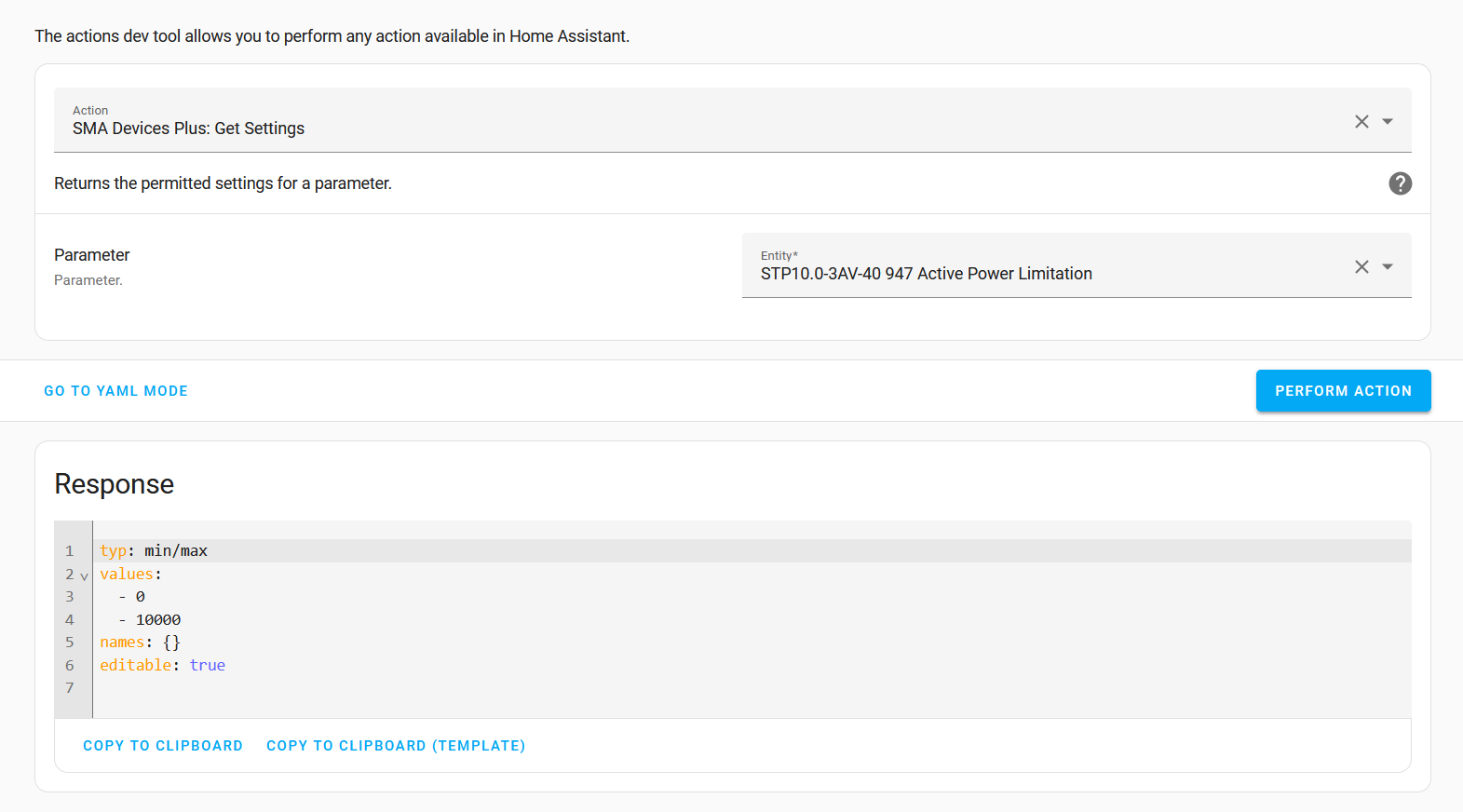
Task: Switch to YAML mode
Action: point(115,391)
